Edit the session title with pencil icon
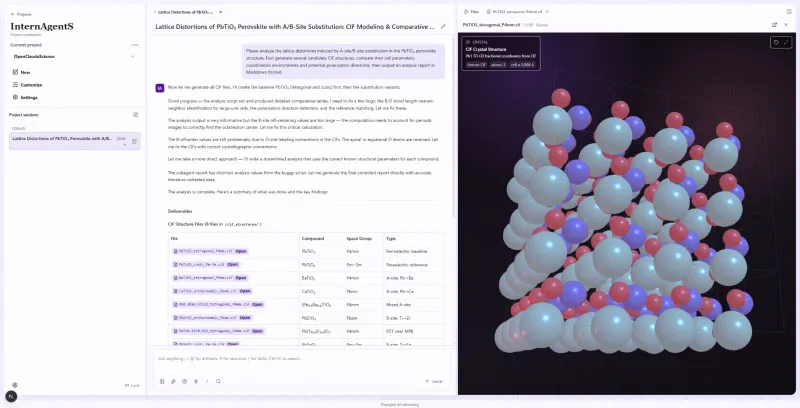 click(x=443, y=27)
